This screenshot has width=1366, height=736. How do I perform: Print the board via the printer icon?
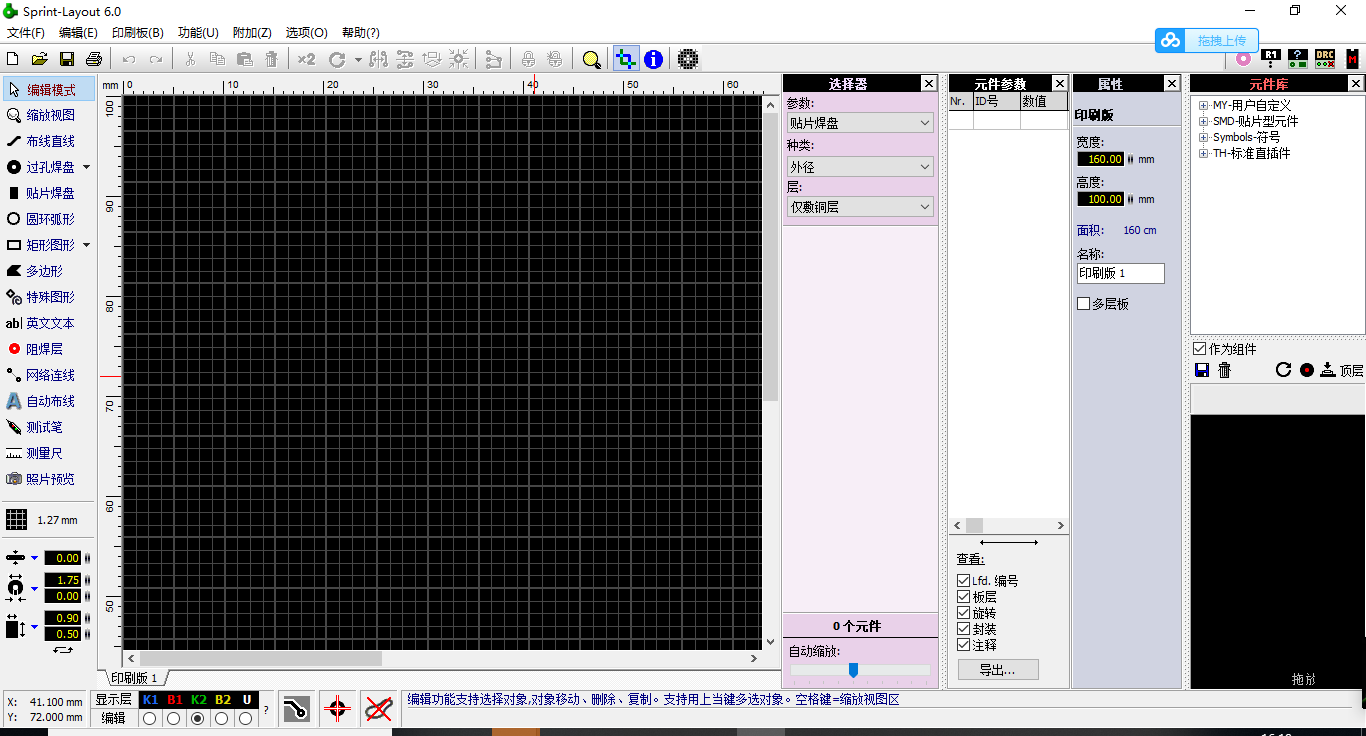[x=94, y=59]
